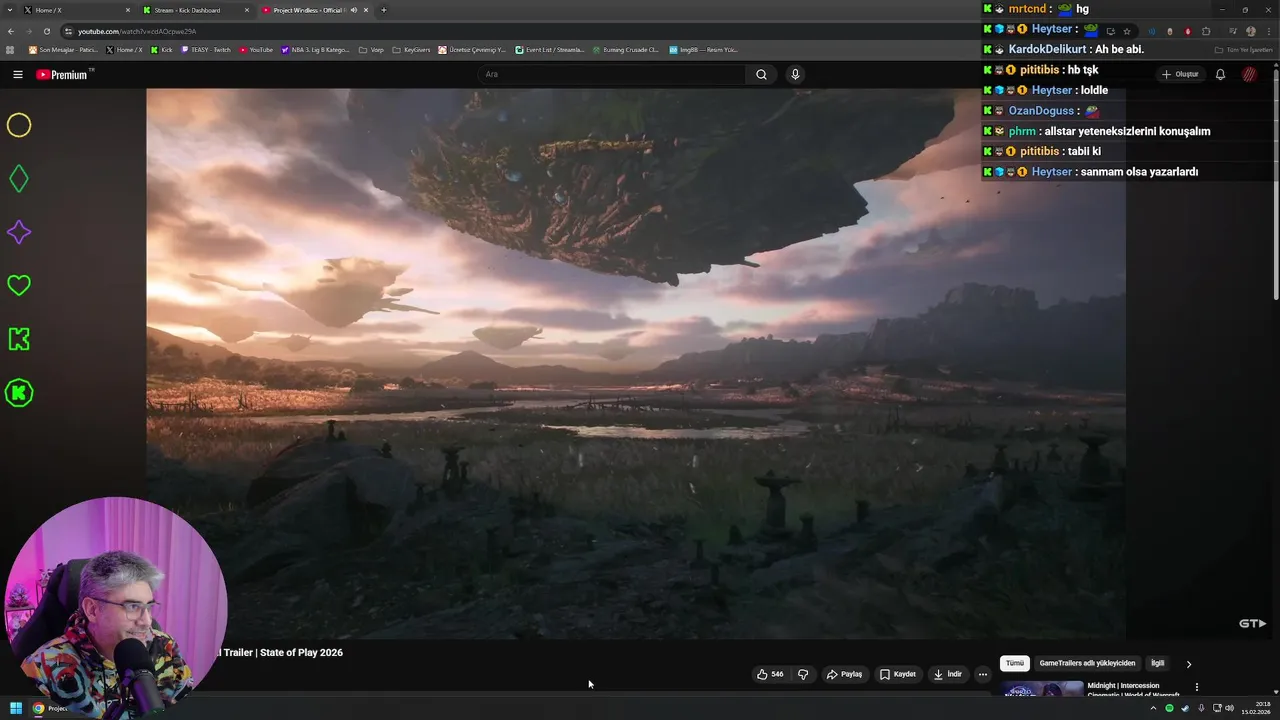Click the YouTube search field
The height and width of the screenshot is (720, 1280).
[x=612, y=74]
